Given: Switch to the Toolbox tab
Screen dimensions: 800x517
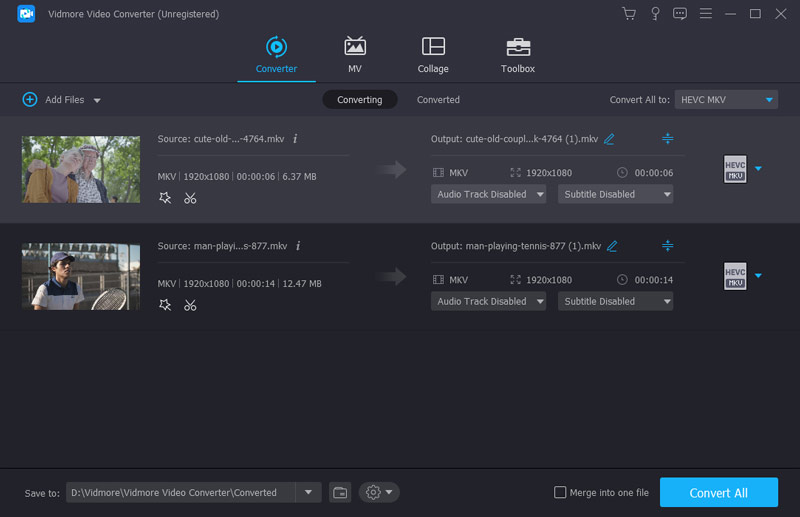Looking at the screenshot, I should pyautogui.click(x=517, y=55).
